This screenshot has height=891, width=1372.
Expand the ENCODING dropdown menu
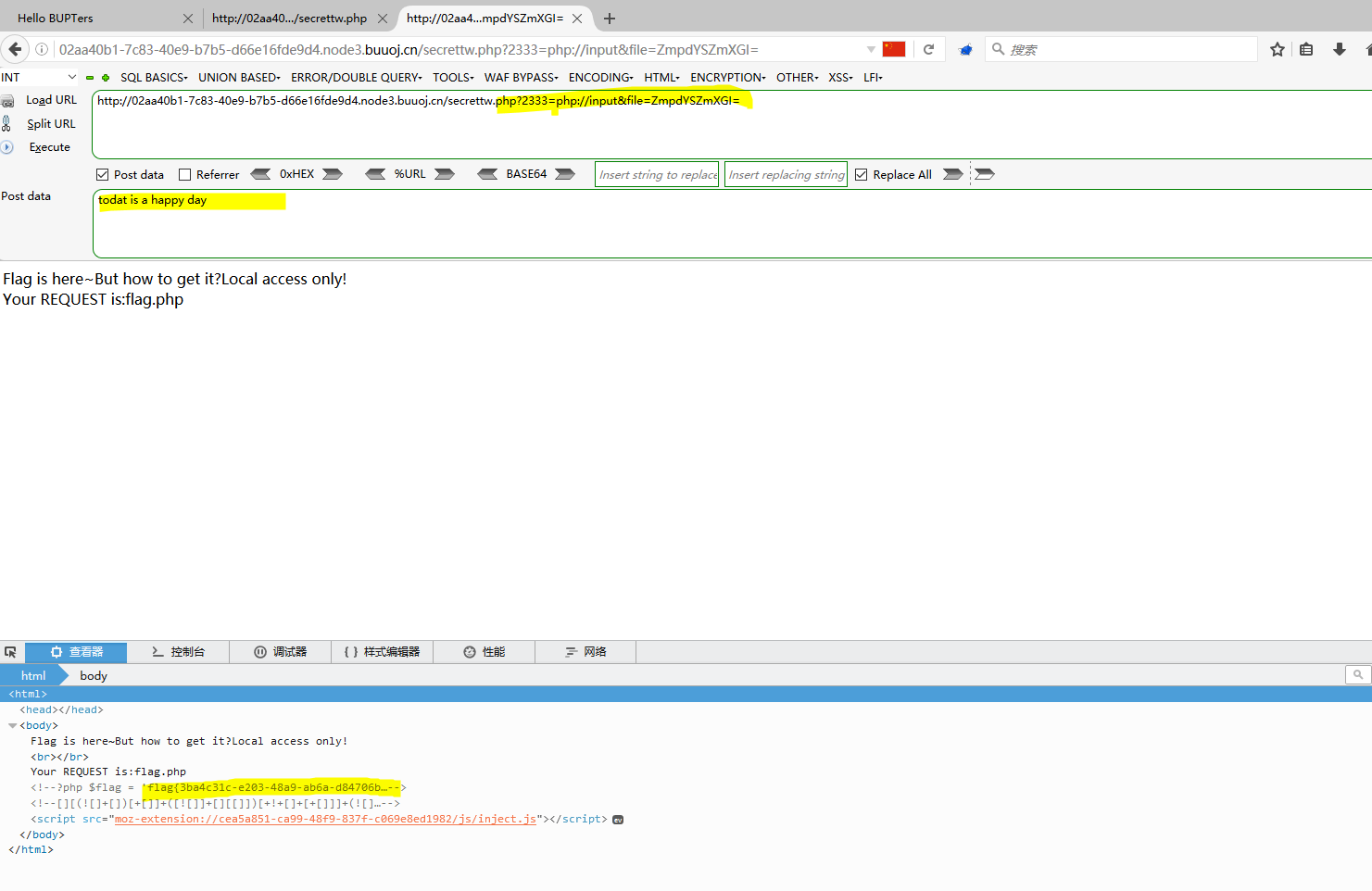click(600, 78)
